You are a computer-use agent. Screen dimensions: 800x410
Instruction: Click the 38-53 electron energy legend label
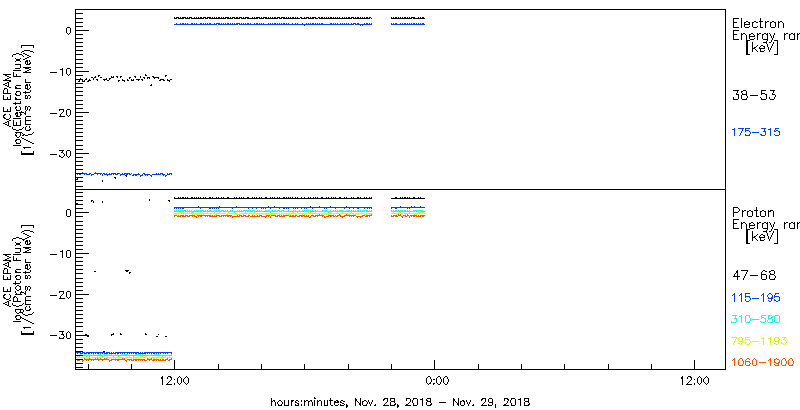click(x=754, y=95)
